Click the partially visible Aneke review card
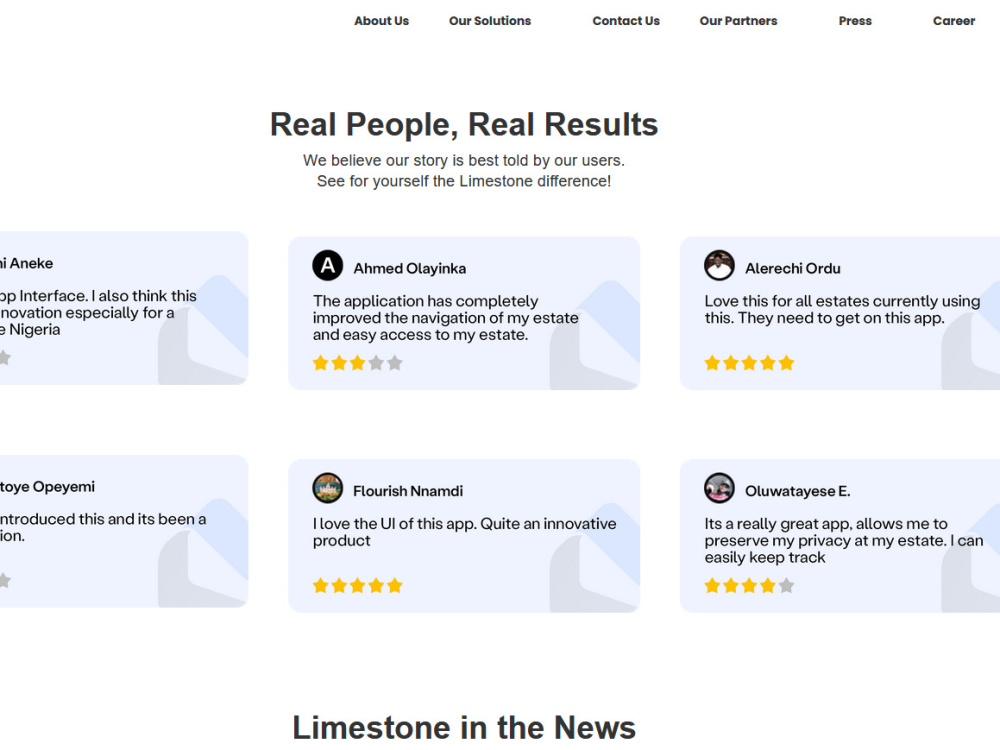 [124, 308]
